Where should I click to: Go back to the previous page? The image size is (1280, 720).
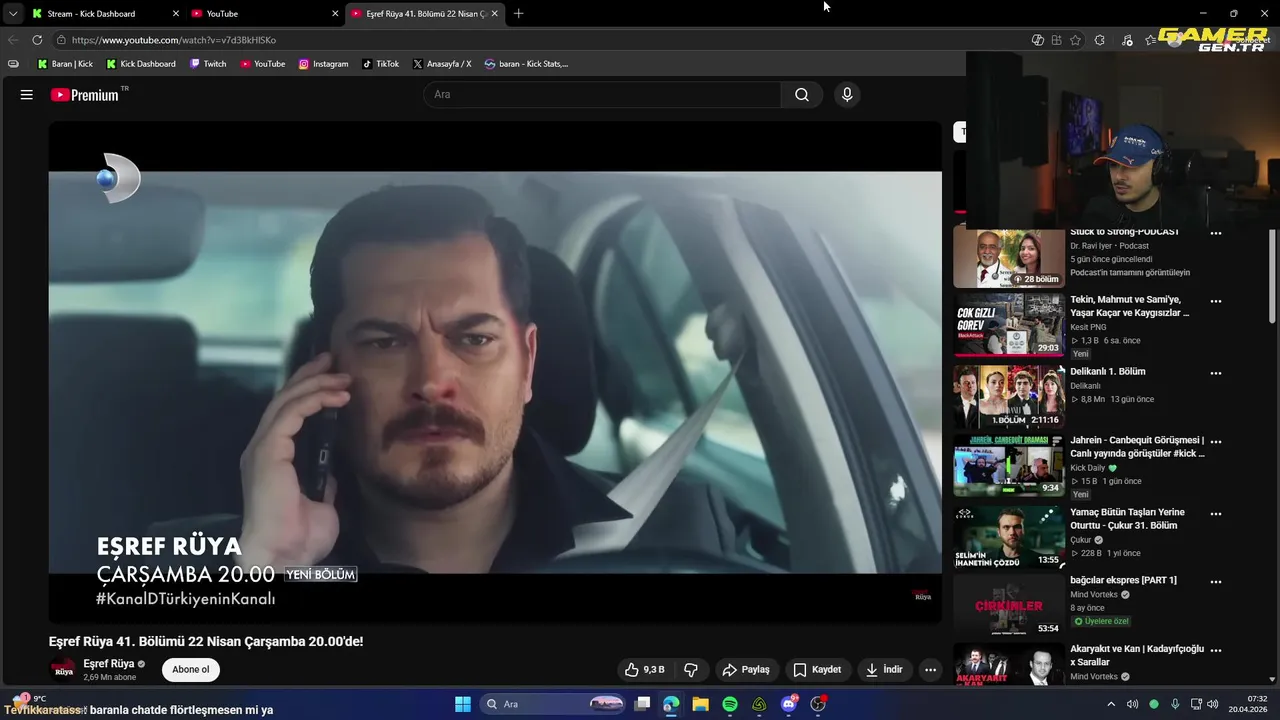pos(13,40)
